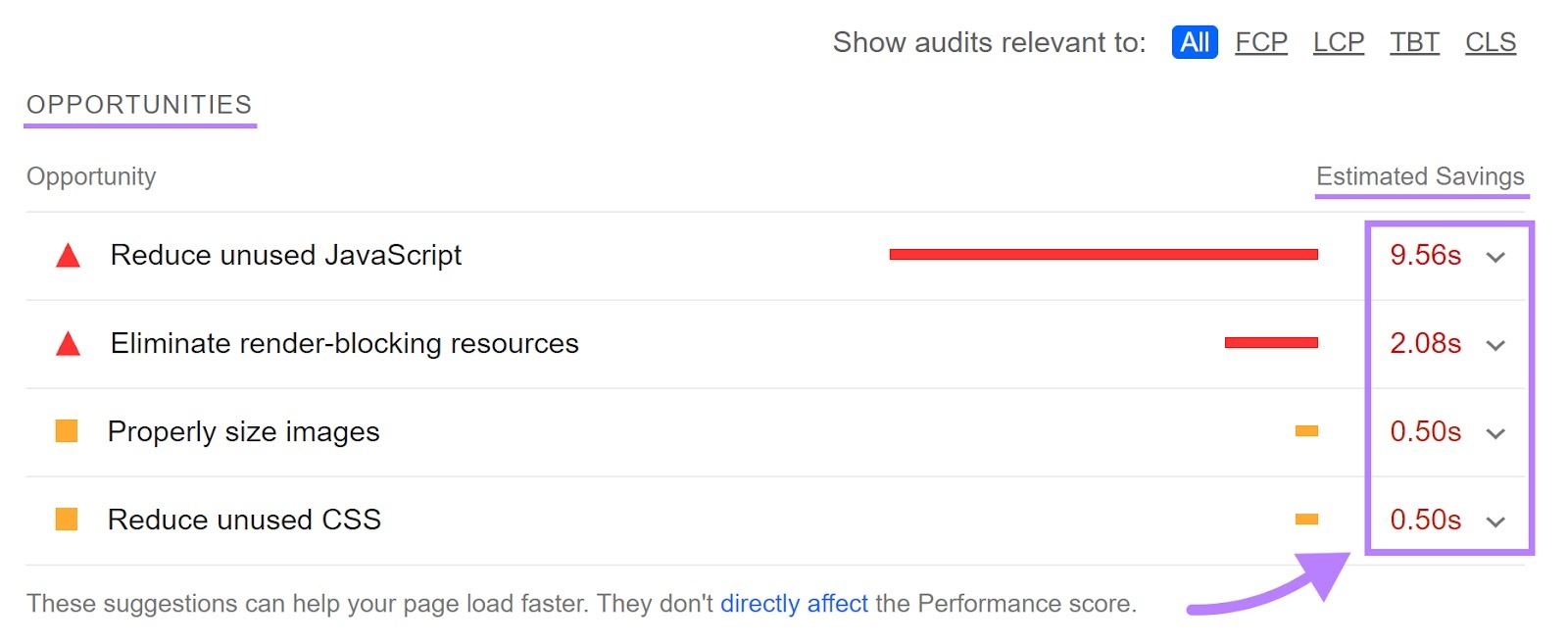
Task: Expand the Reduce unused CSS chevron
Action: [x=1495, y=521]
